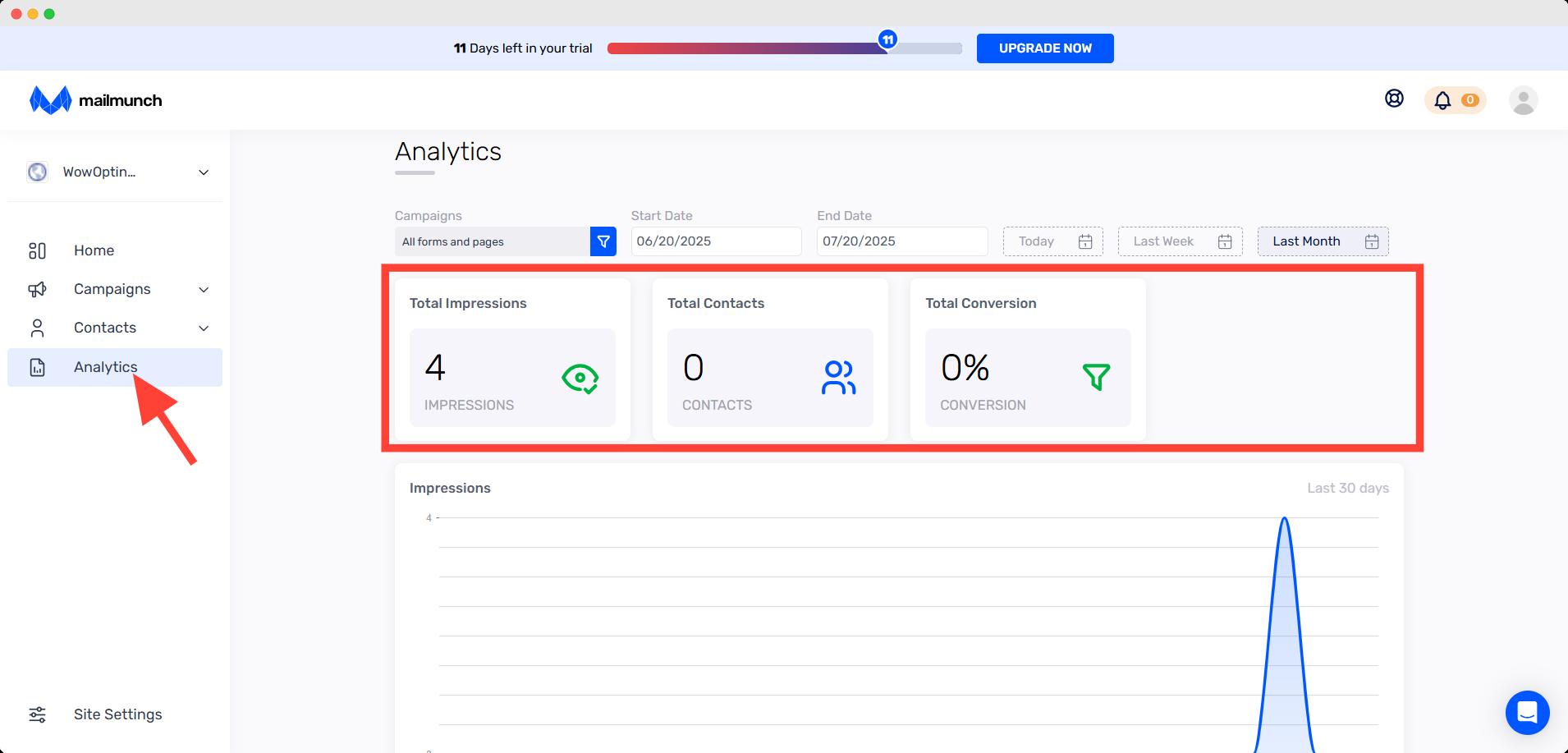Click the Home grid icon in sidebar
Viewport: 1568px width, 753px height.
click(x=38, y=250)
